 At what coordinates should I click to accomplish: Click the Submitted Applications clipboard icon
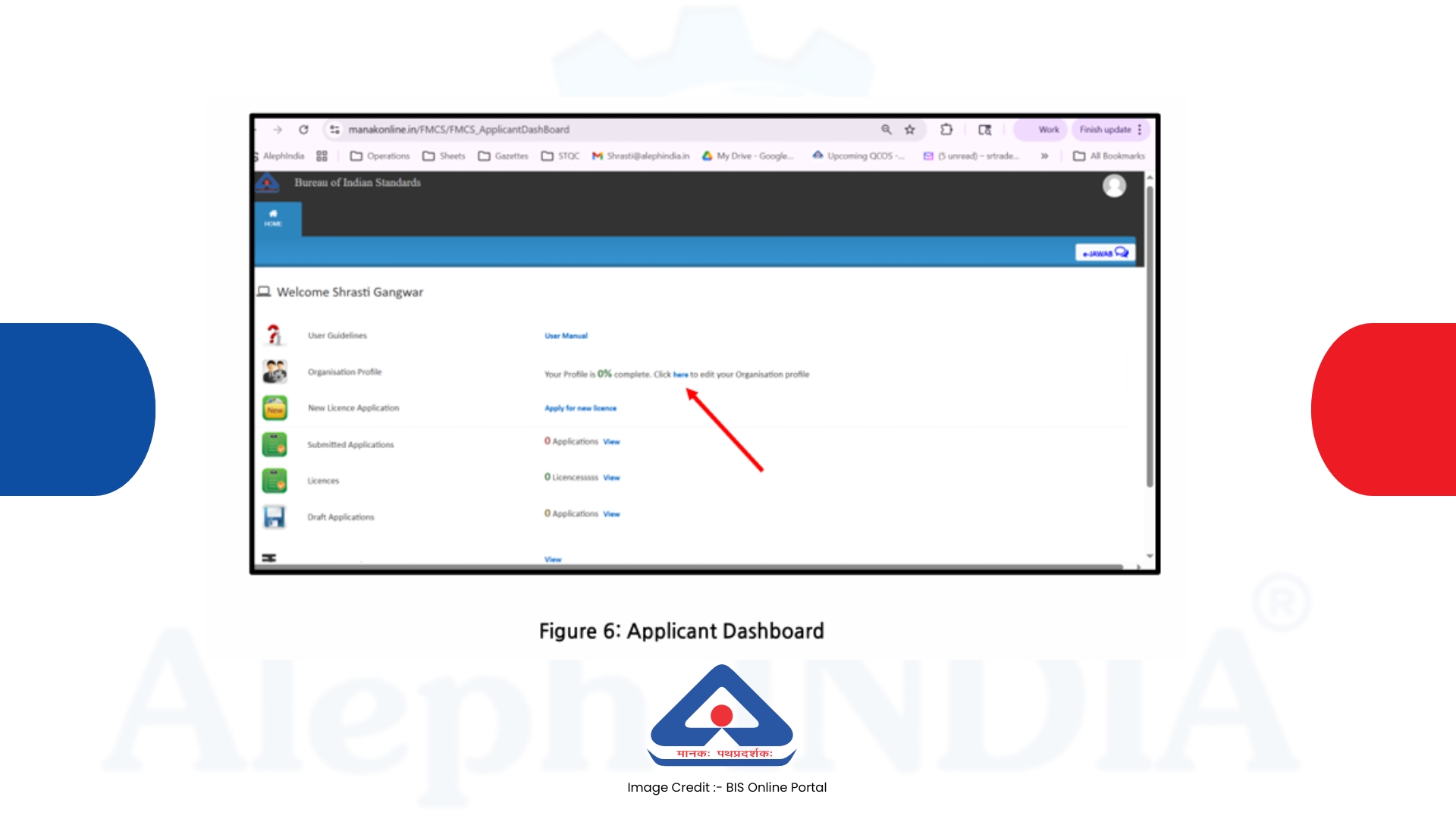(x=275, y=444)
